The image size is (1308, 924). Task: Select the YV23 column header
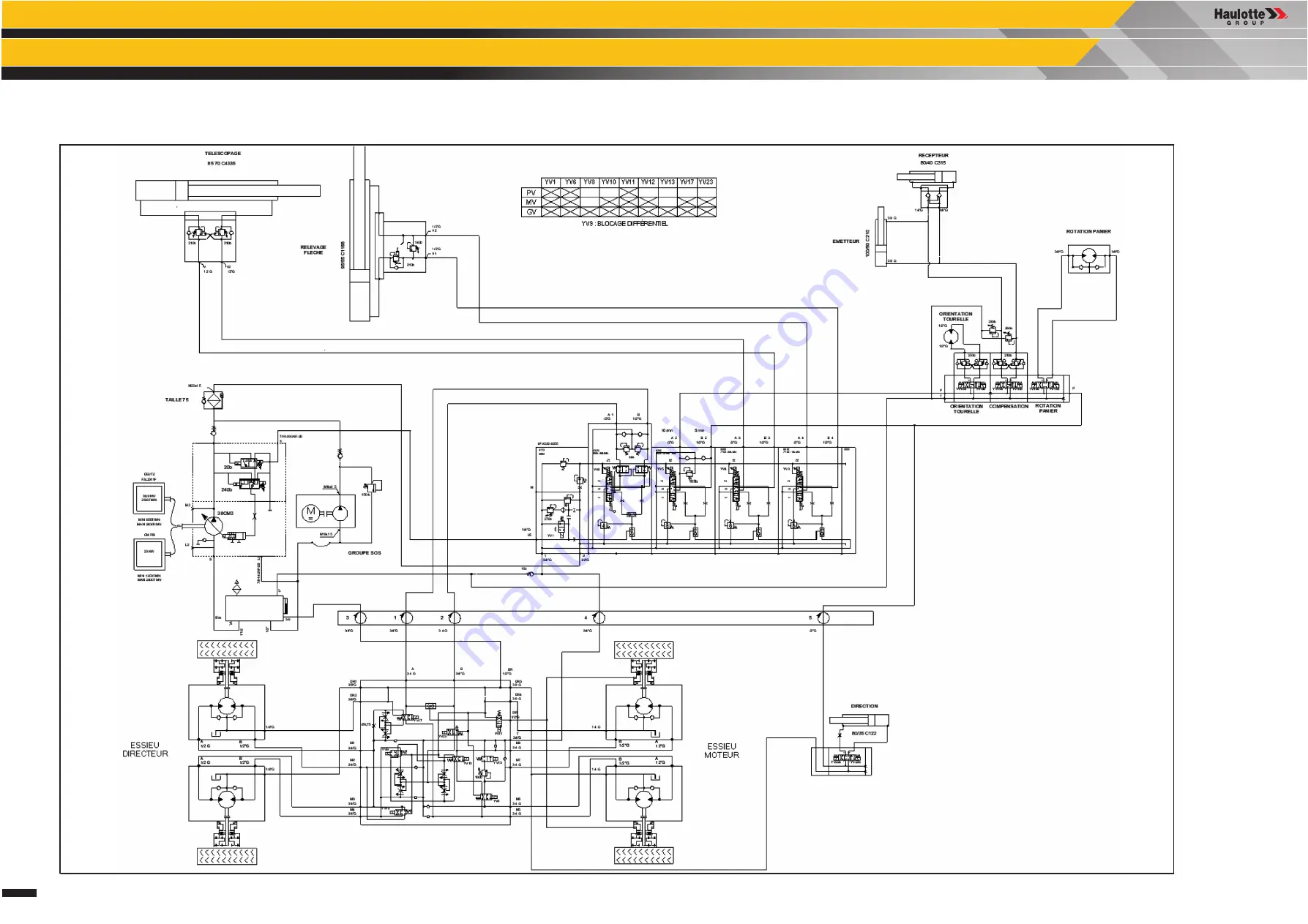click(x=706, y=182)
